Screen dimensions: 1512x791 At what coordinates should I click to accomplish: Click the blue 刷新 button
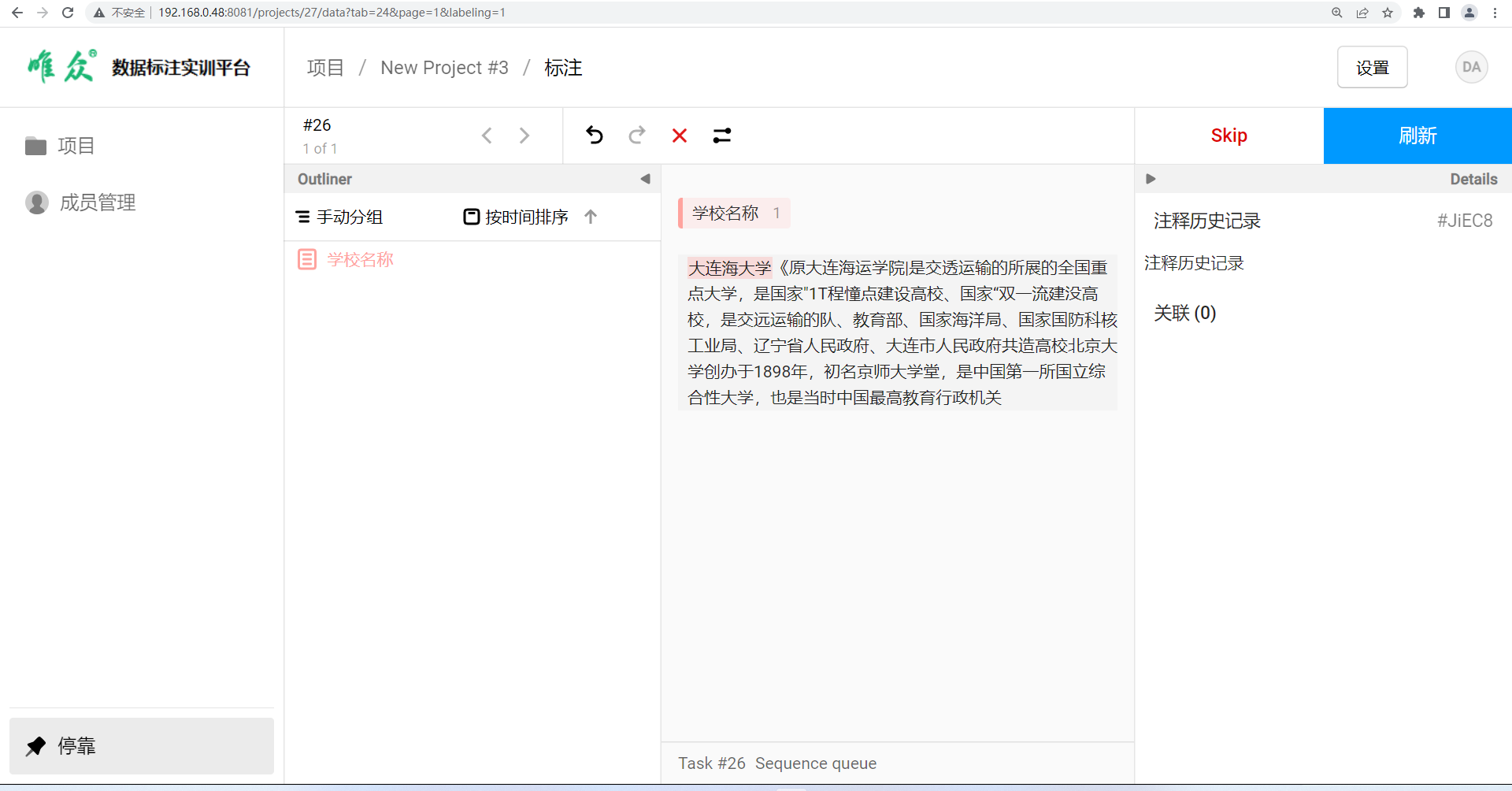click(x=1417, y=136)
